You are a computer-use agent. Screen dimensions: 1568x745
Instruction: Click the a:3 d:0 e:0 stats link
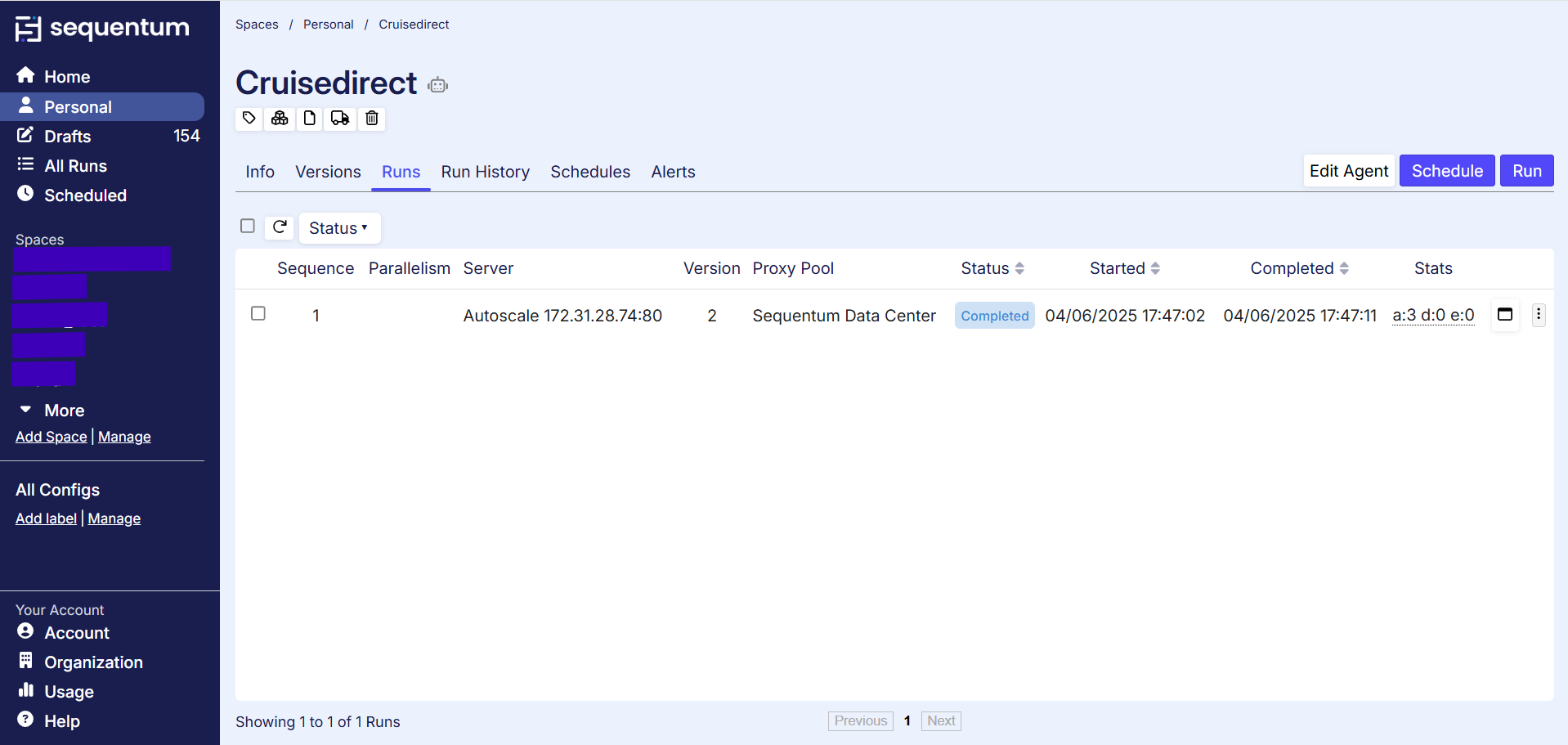point(1432,316)
